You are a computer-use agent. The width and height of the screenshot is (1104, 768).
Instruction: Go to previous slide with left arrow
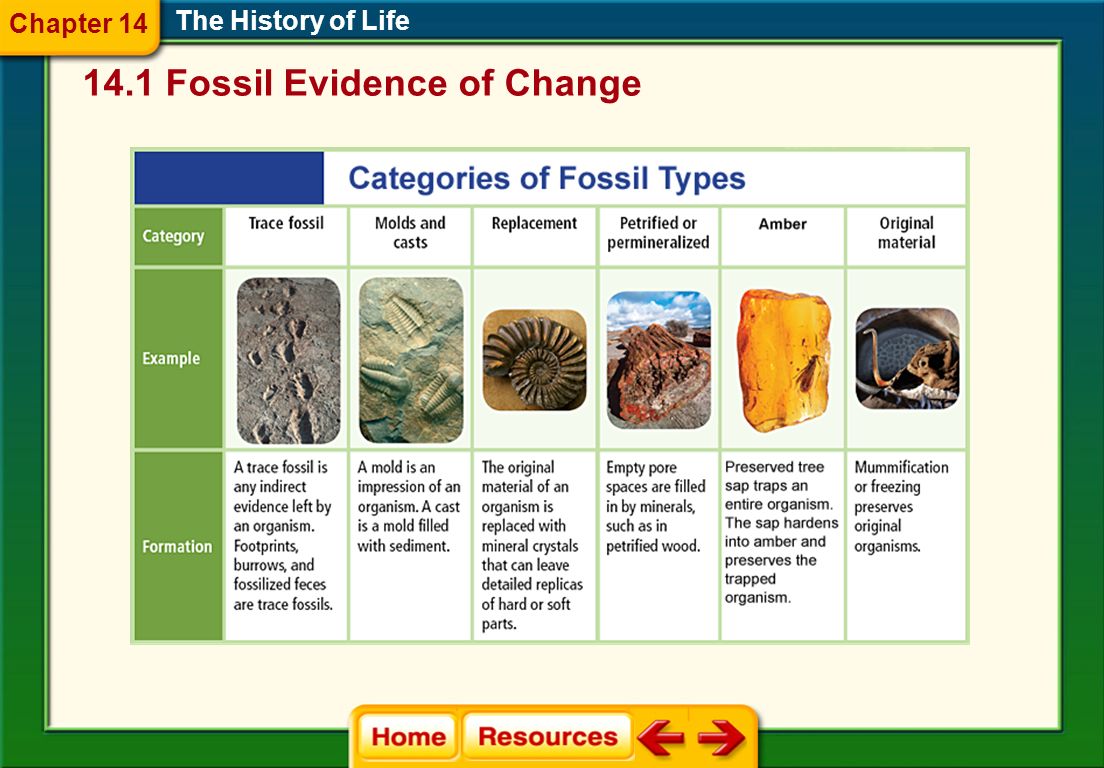pyautogui.click(x=660, y=737)
